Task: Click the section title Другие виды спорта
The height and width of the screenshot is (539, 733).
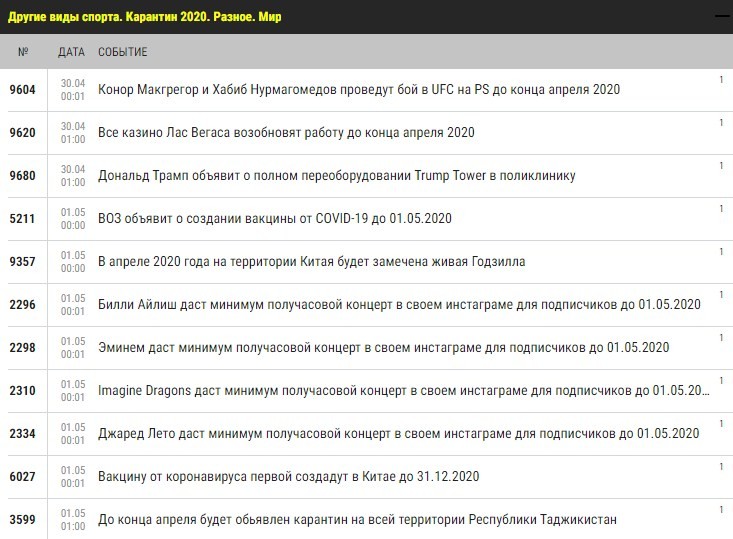Action: coord(145,17)
